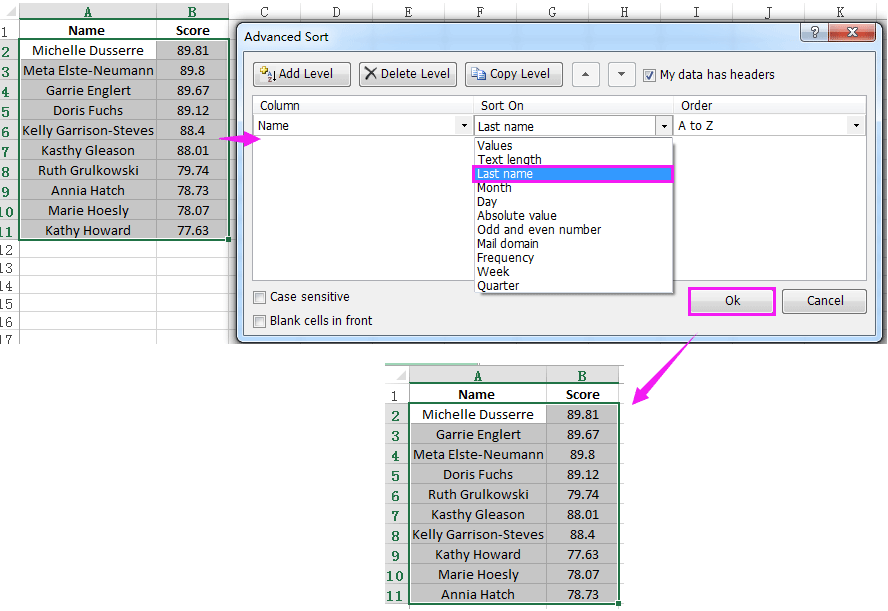Close the Advanced Sort dialog
The image size is (888, 611).
[852, 32]
